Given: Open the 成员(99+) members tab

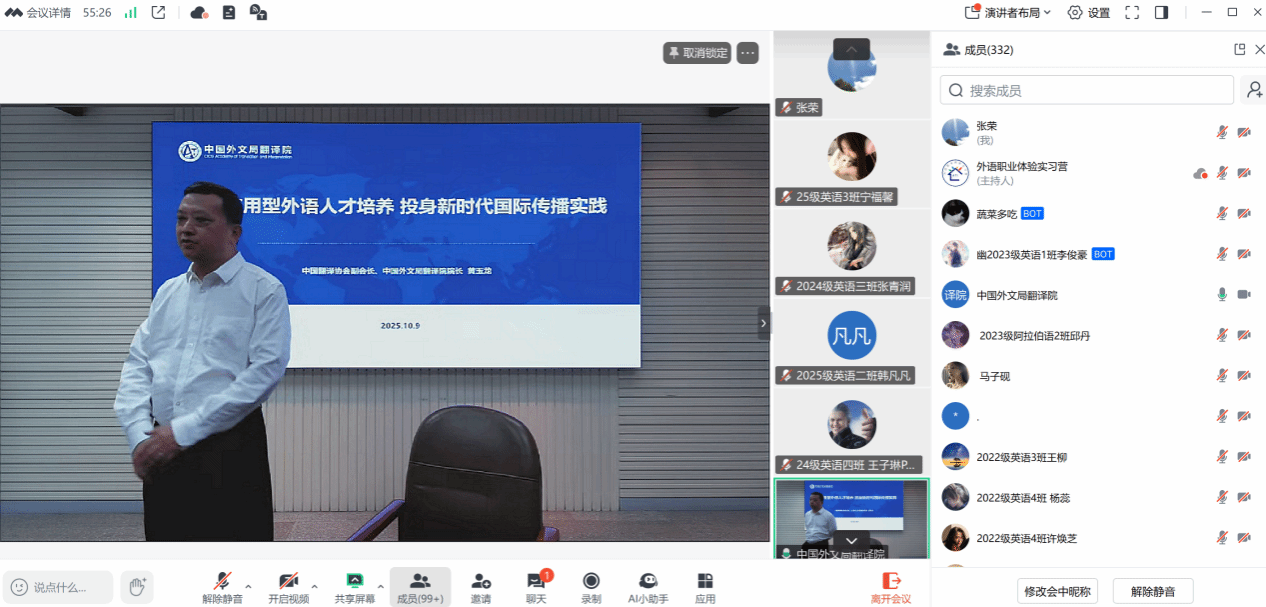Looking at the screenshot, I should point(420,586).
